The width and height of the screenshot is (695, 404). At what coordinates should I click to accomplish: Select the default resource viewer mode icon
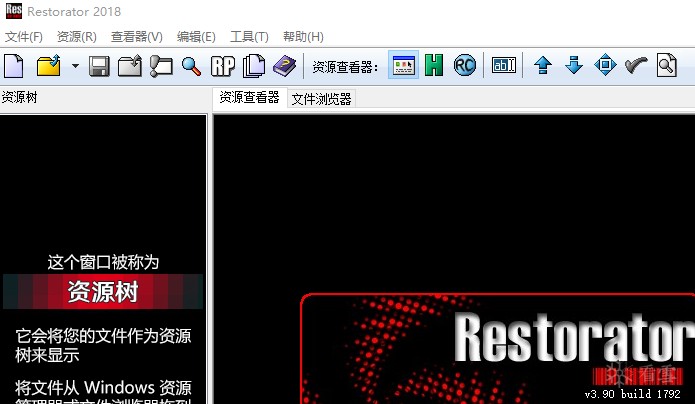pos(403,65)
